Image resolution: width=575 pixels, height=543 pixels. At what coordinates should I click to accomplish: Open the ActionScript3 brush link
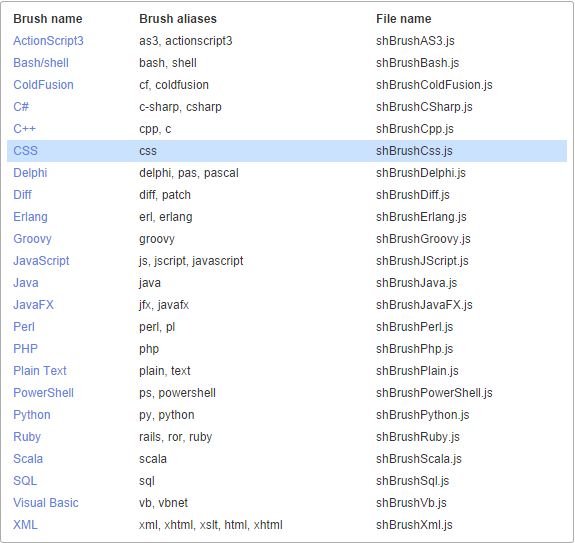coord(48,41)
